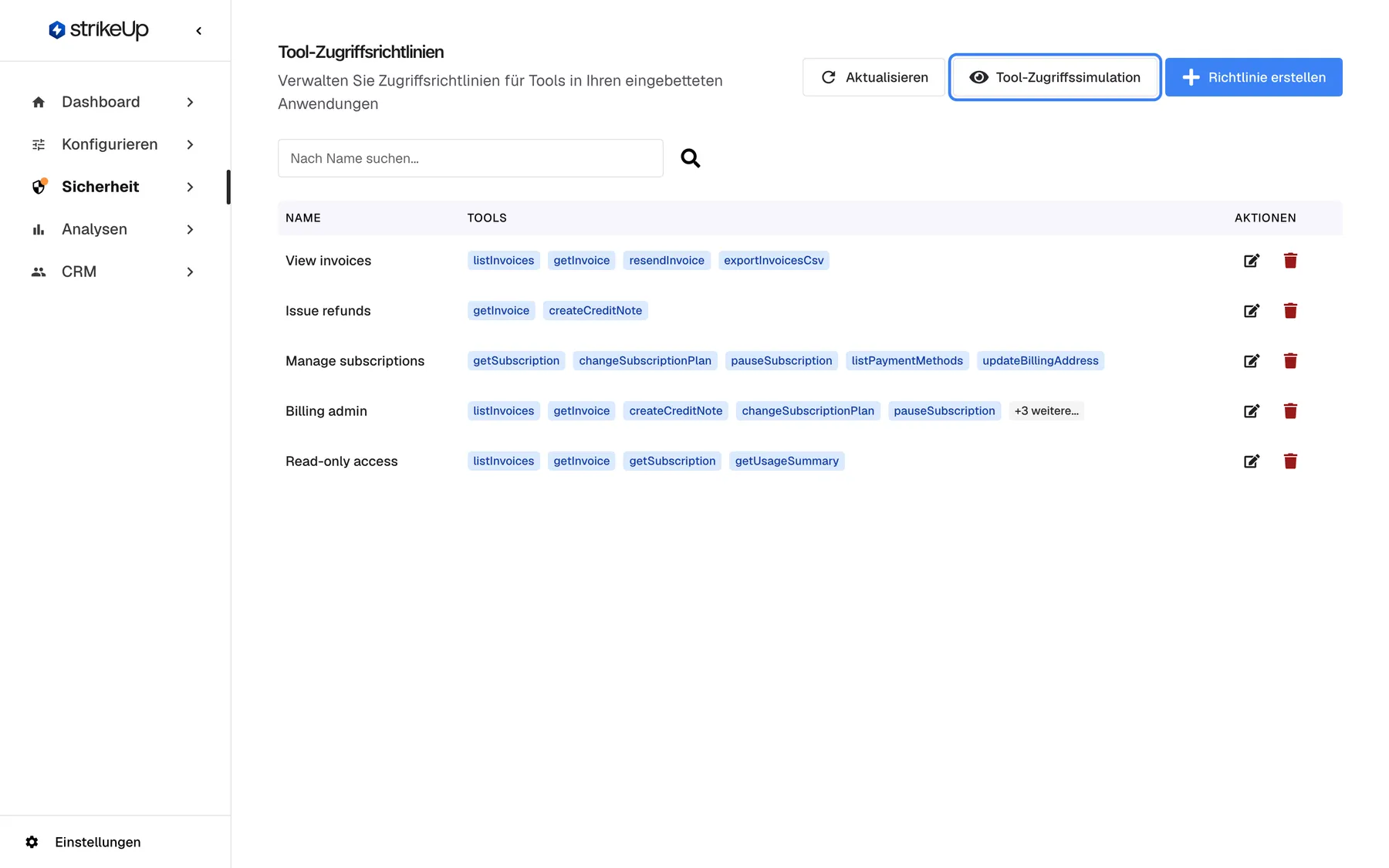Screen dimensions: 1389x868
Task: Open the Tool-Zugriffssimulation
Action: click(1055, 77)
